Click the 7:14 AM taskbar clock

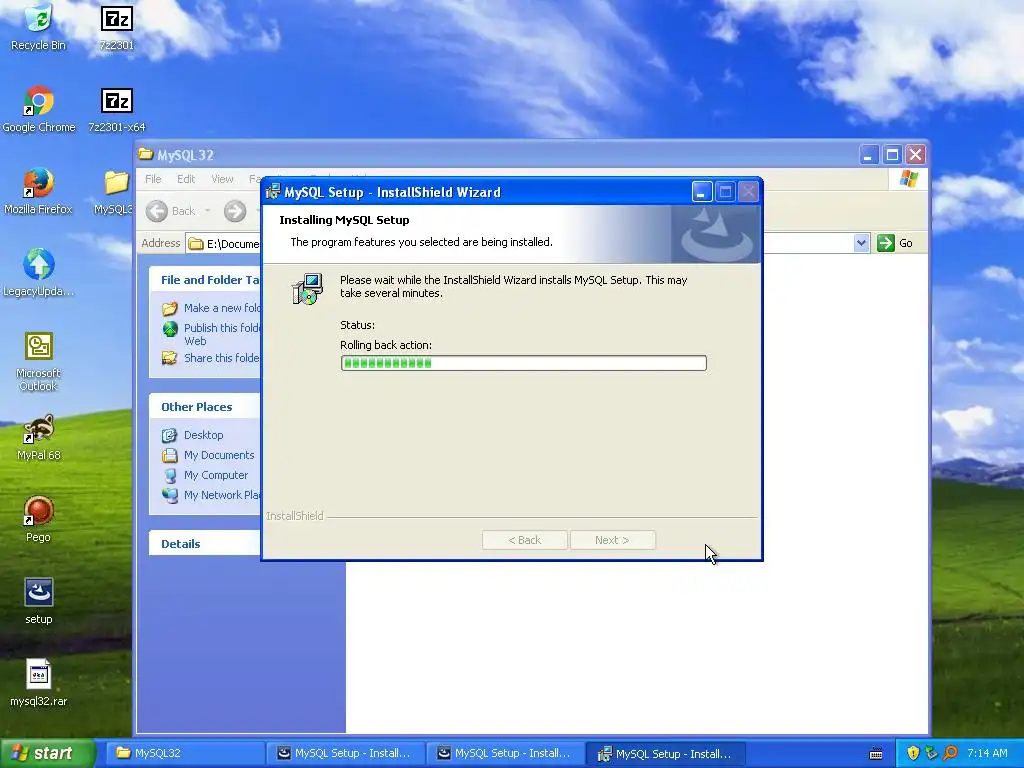[987, 753]
